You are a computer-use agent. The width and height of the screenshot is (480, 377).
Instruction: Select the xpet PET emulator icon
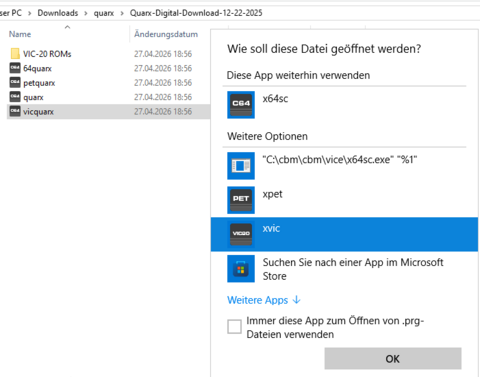pyautogui.click(x=241, y=200)
